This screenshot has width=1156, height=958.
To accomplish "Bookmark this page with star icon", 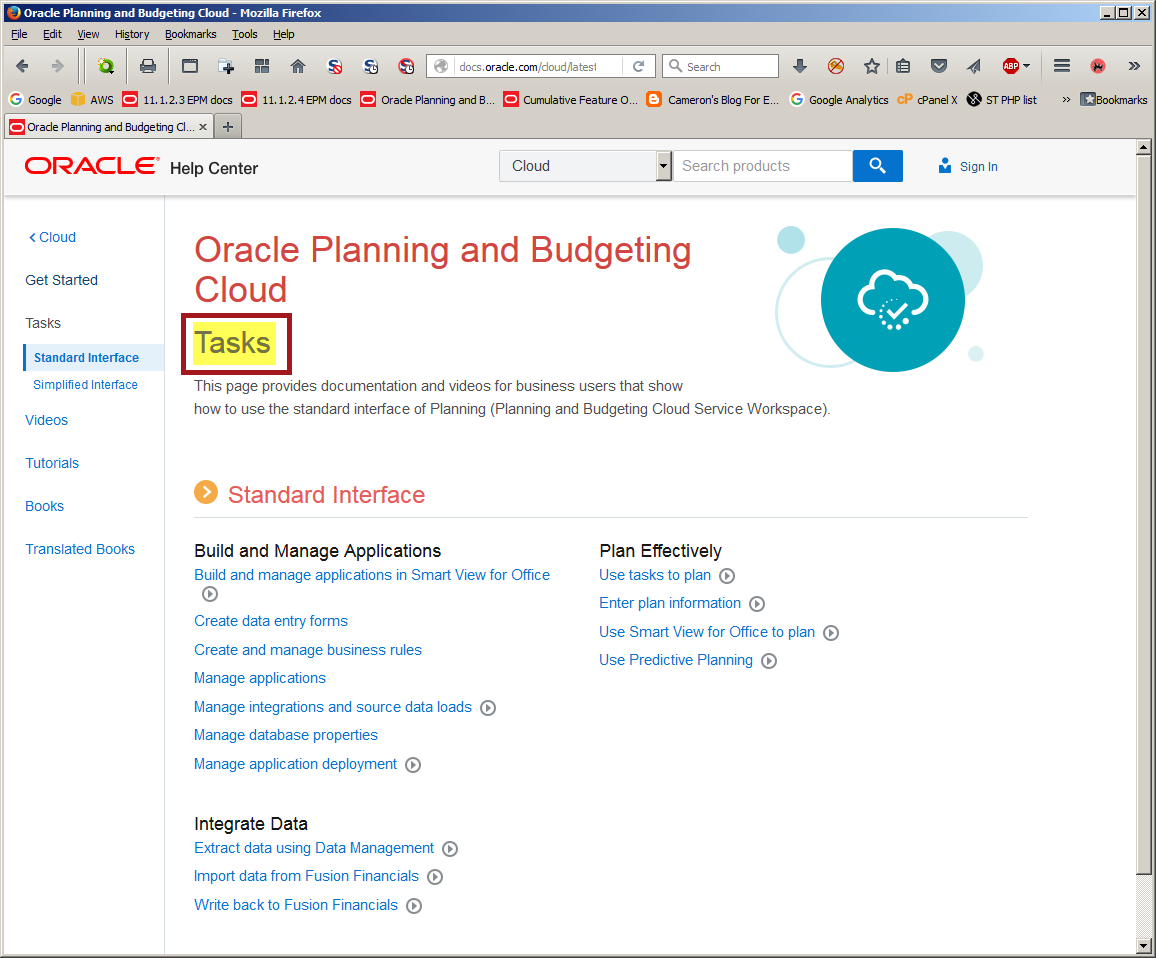I will (x=871, y=66).
